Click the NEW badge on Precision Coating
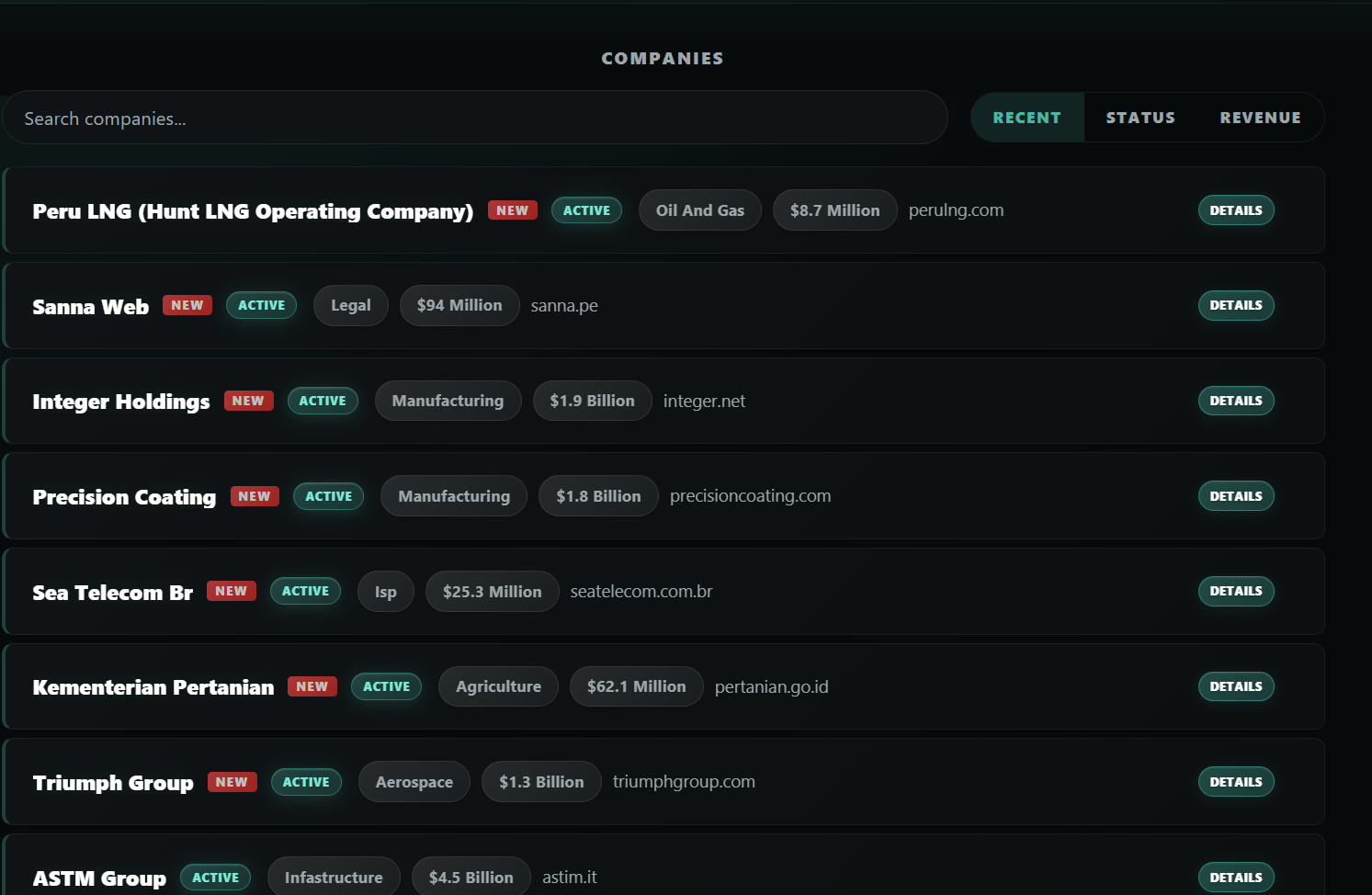Screen dimensions: 1372x895 click(255, 495)
